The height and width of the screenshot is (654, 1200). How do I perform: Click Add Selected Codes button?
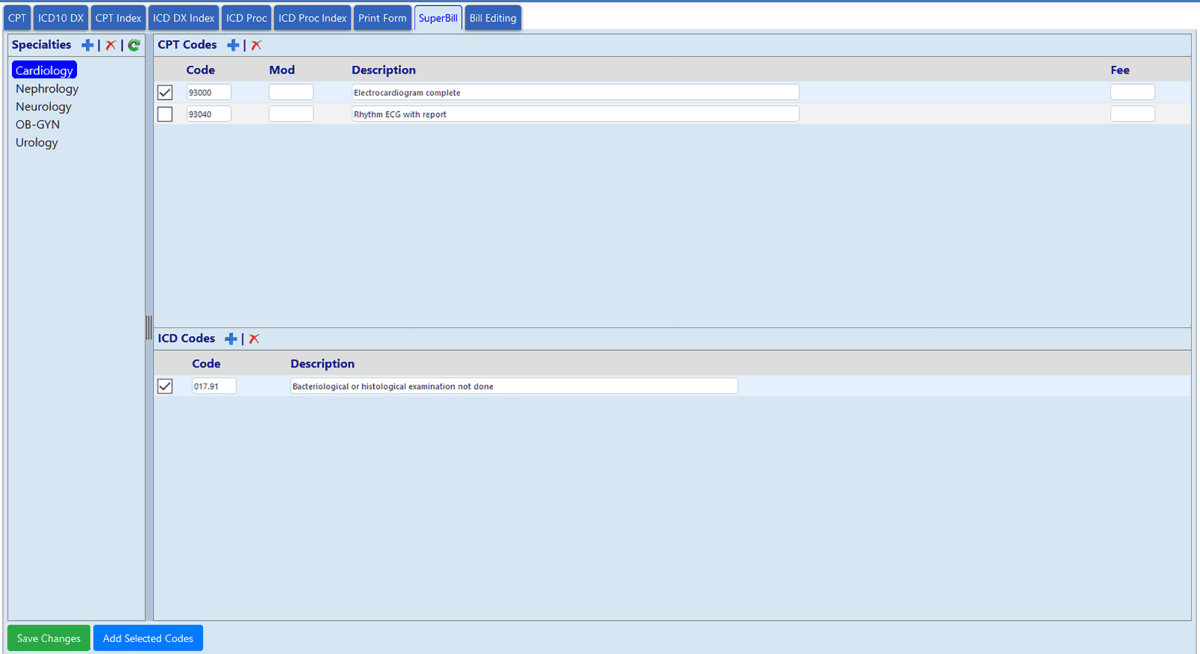pyautogui.click(x=148, y=638)
